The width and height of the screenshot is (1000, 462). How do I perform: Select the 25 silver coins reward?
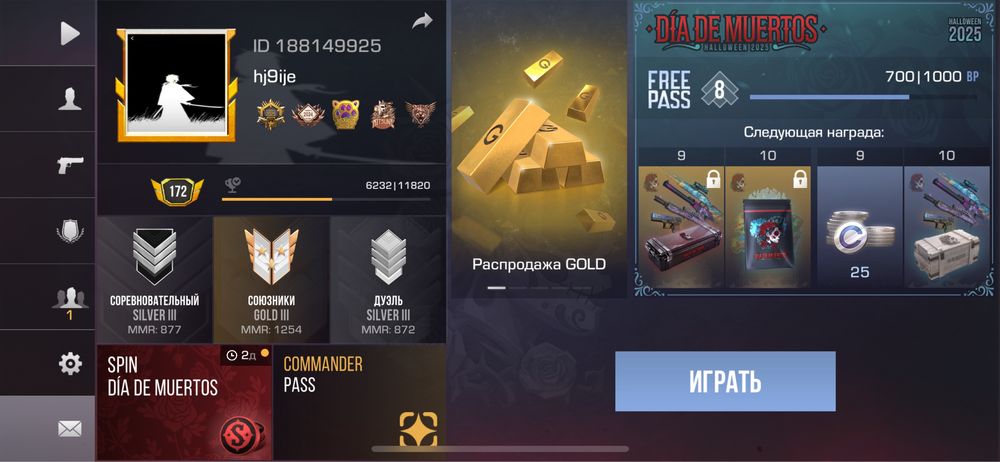coord(860,227)
